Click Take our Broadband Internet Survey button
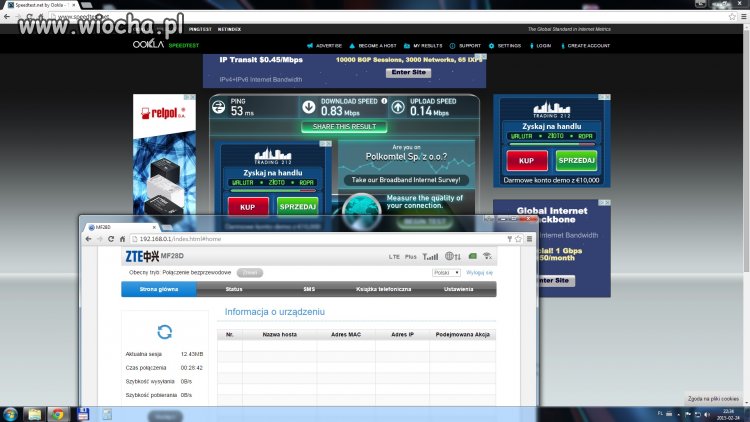This screenshot has height=422, width=750. [406, 180]
